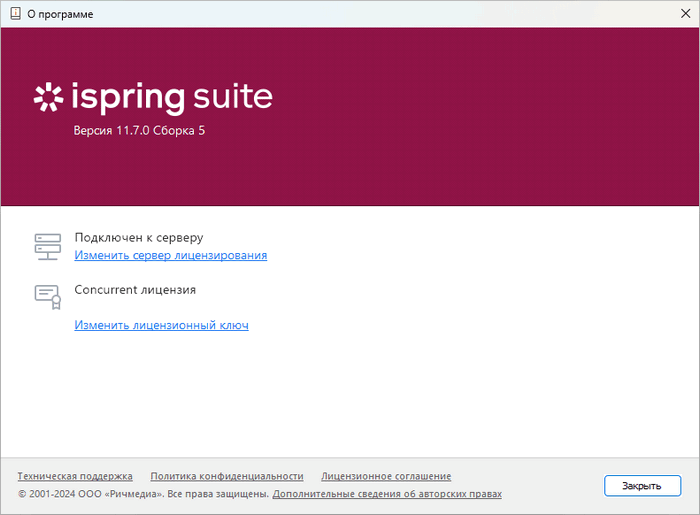Click the dialog title bar app icon
The width and height of the screenshot is (700, 515).
click(x=16, y=13)
